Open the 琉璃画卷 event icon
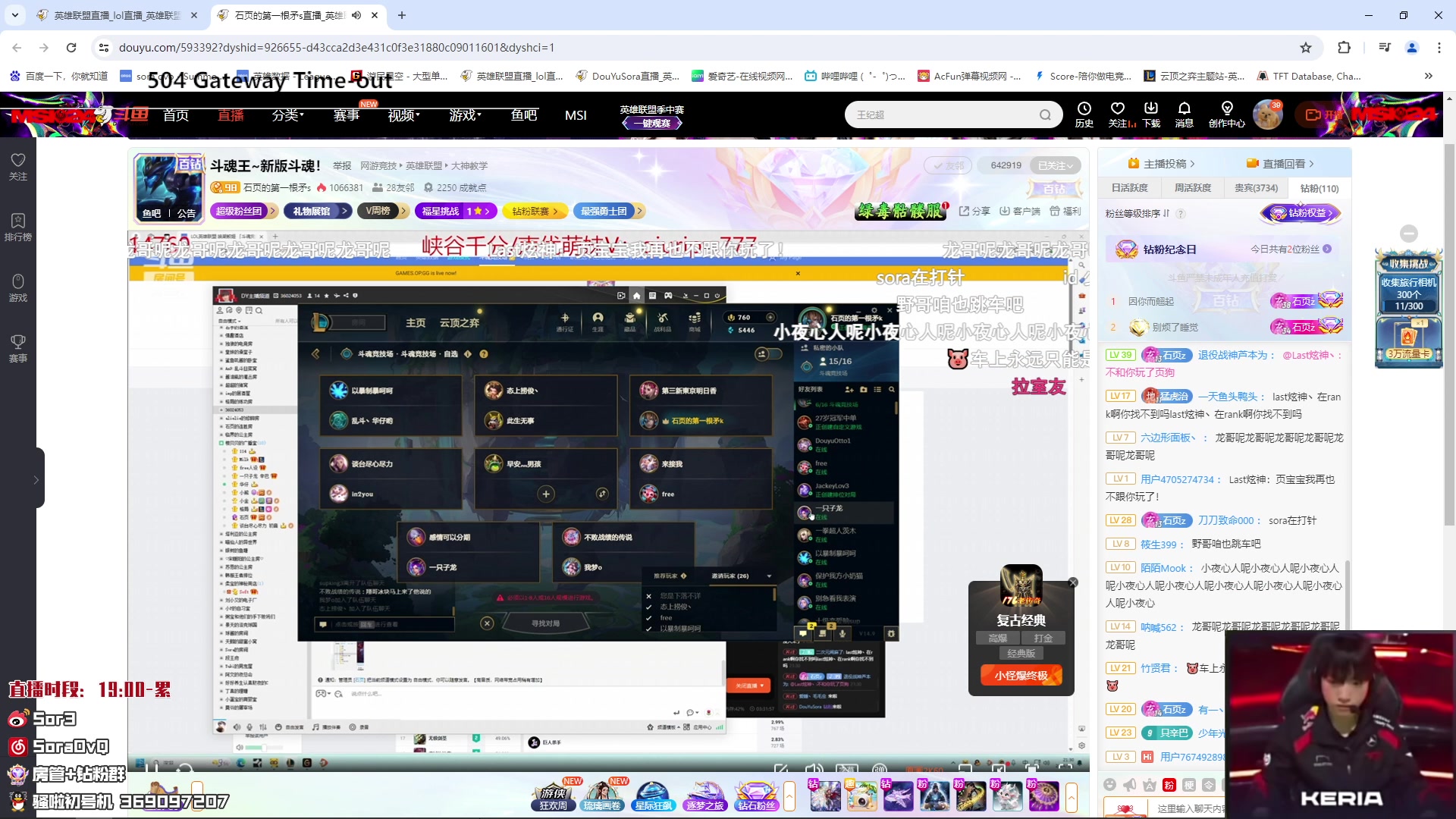The image size is (1456, 819). [602, 795]
